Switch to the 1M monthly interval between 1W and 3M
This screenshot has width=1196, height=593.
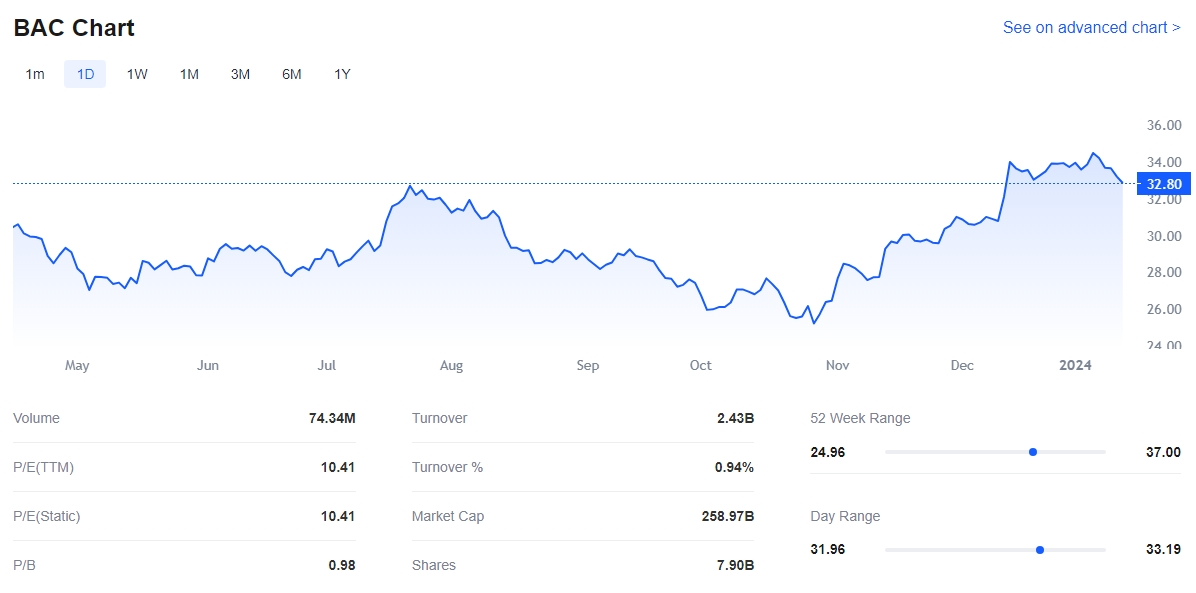click(x=189, y=74)
